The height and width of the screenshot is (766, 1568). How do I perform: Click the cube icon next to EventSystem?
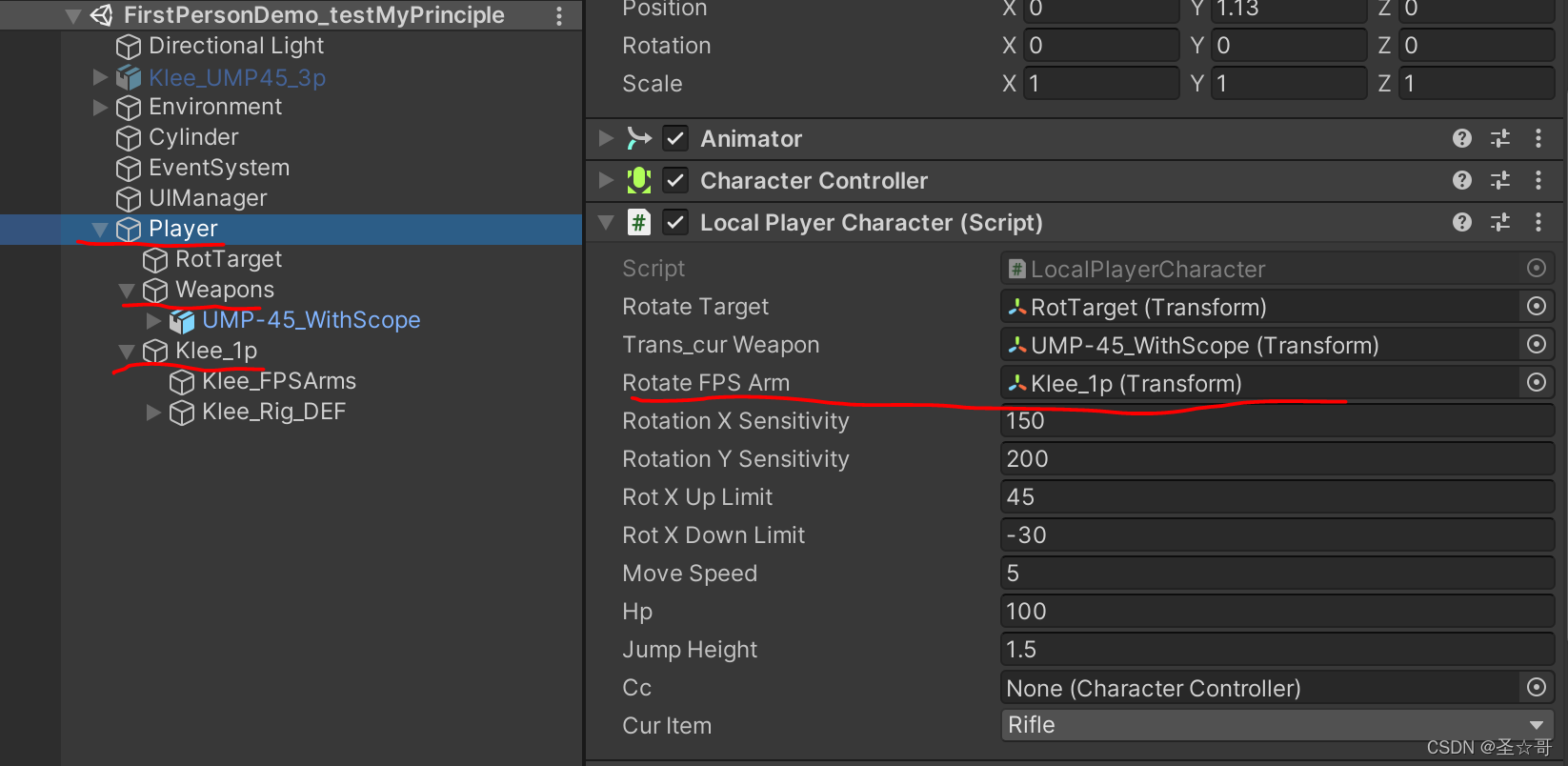pos(128,169)
